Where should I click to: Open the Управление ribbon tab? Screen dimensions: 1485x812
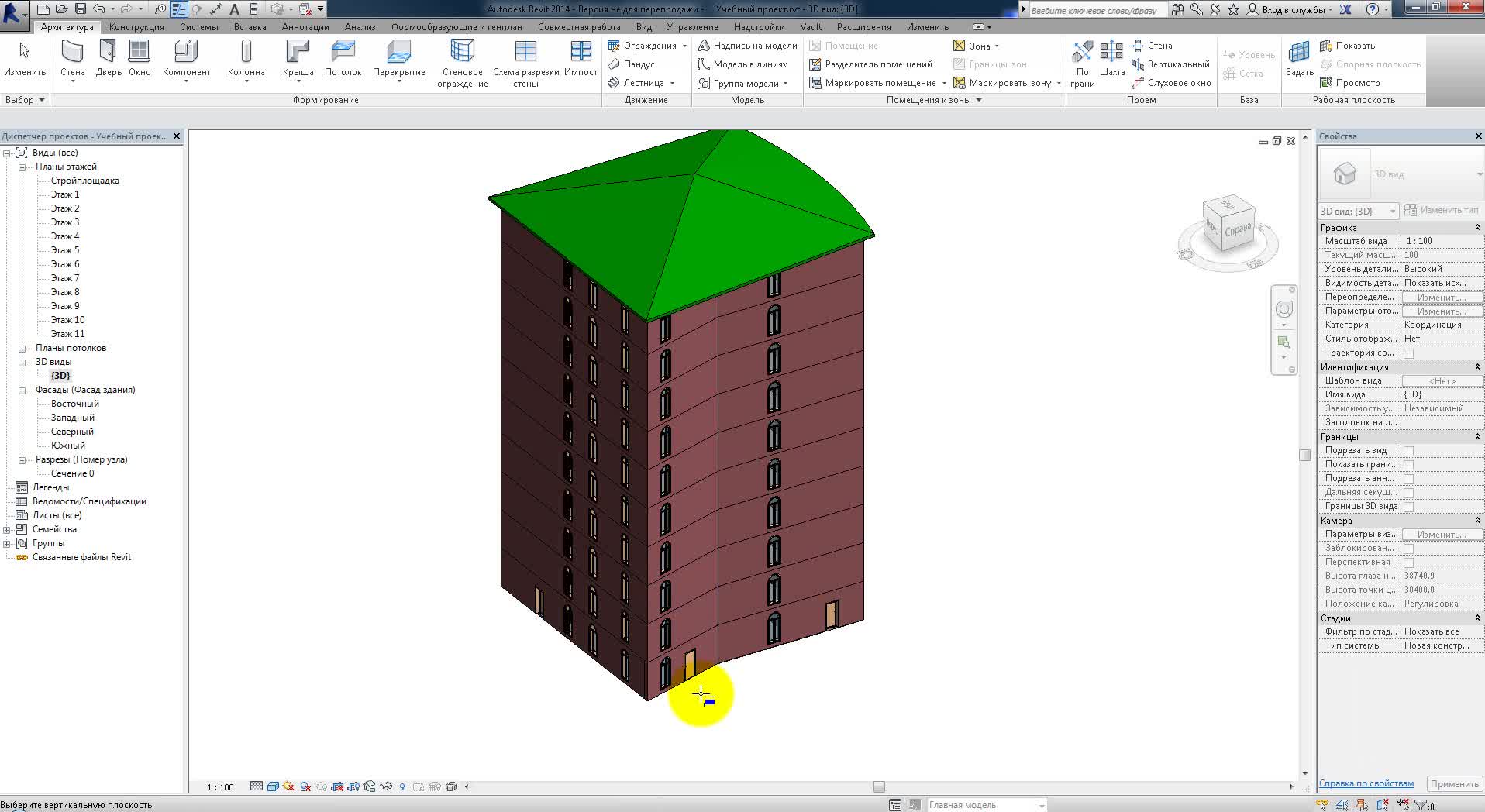(692, 27)
